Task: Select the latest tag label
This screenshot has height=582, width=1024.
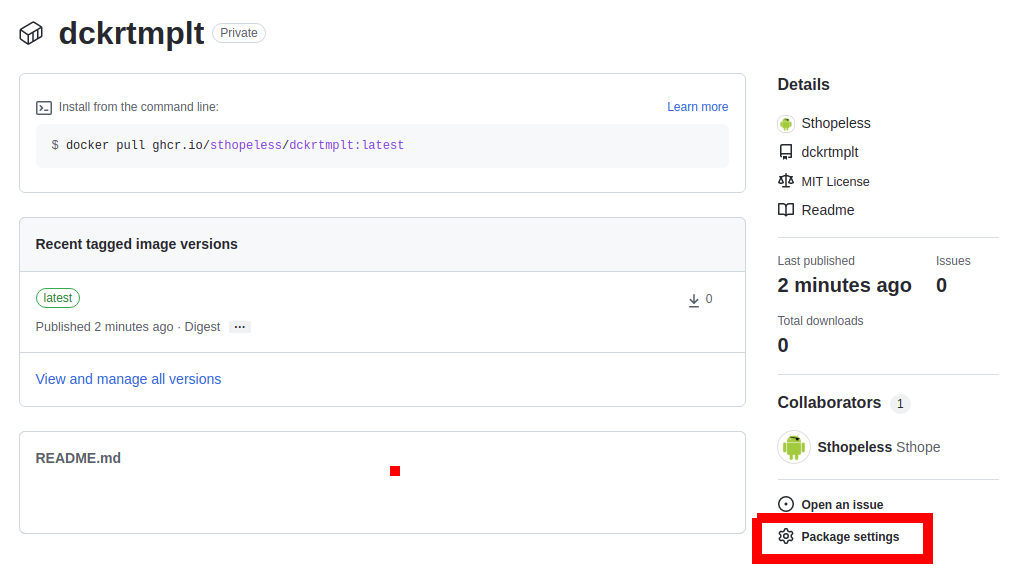Action: (x=58, y=298)
